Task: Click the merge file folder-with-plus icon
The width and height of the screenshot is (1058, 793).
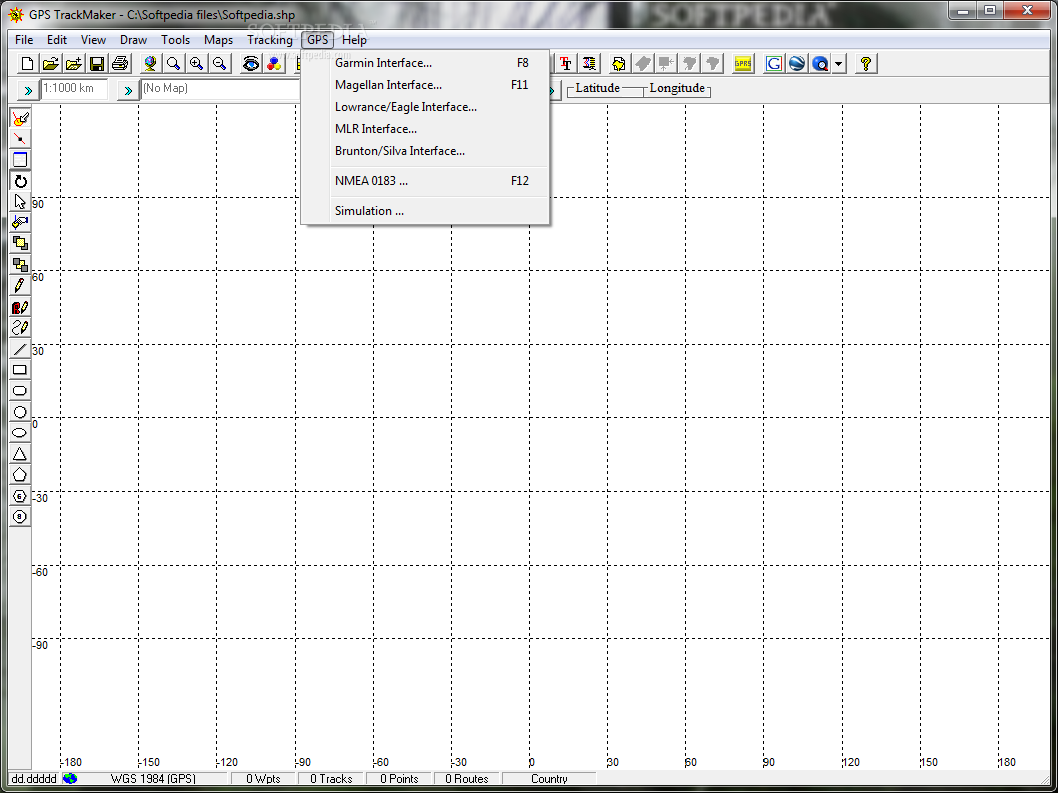Action: (74, 63)
